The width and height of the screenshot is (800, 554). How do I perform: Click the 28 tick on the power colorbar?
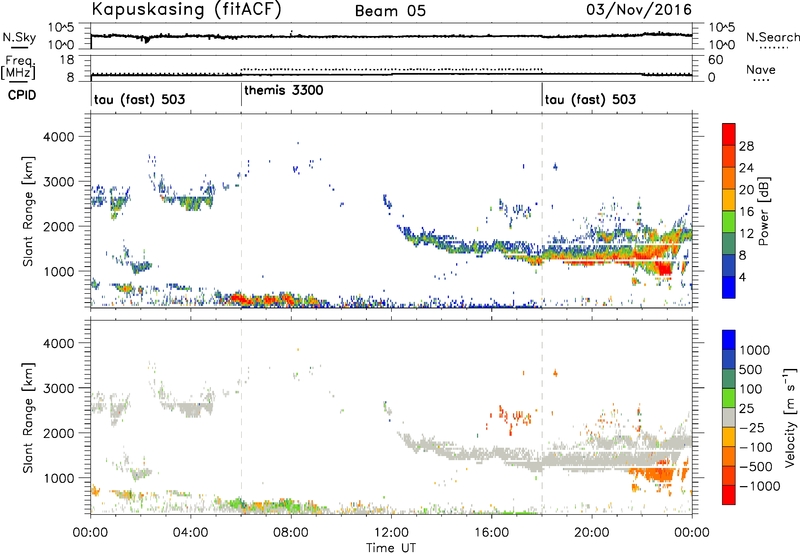[x=746, y=146]
